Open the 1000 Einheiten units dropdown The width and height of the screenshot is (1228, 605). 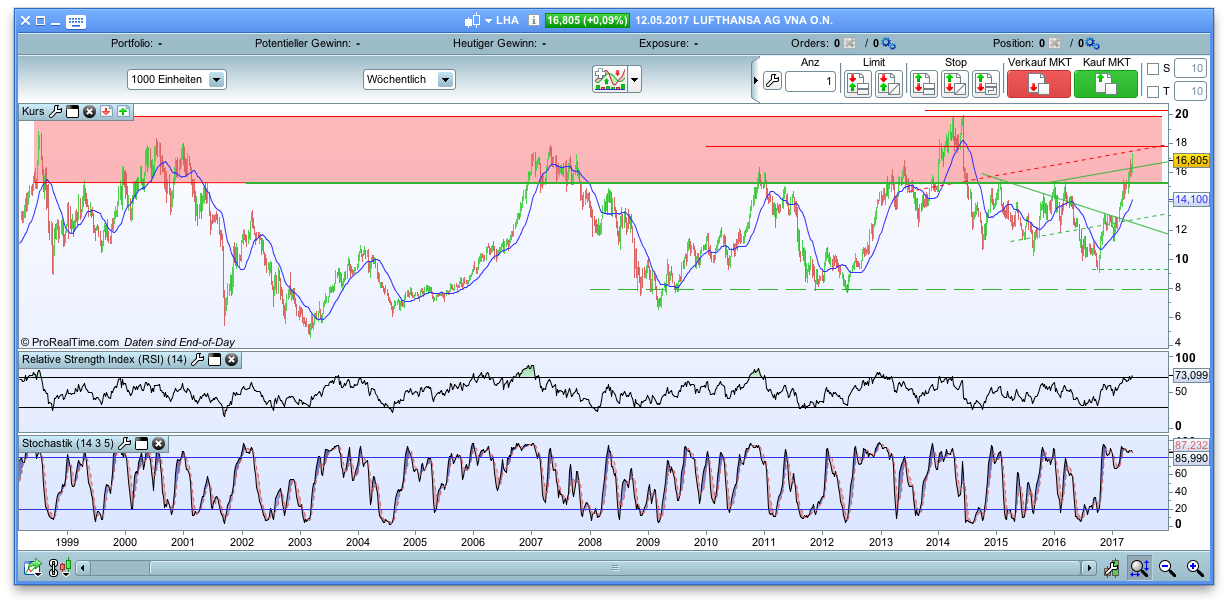pyautogui.click(x=176, y=80)
